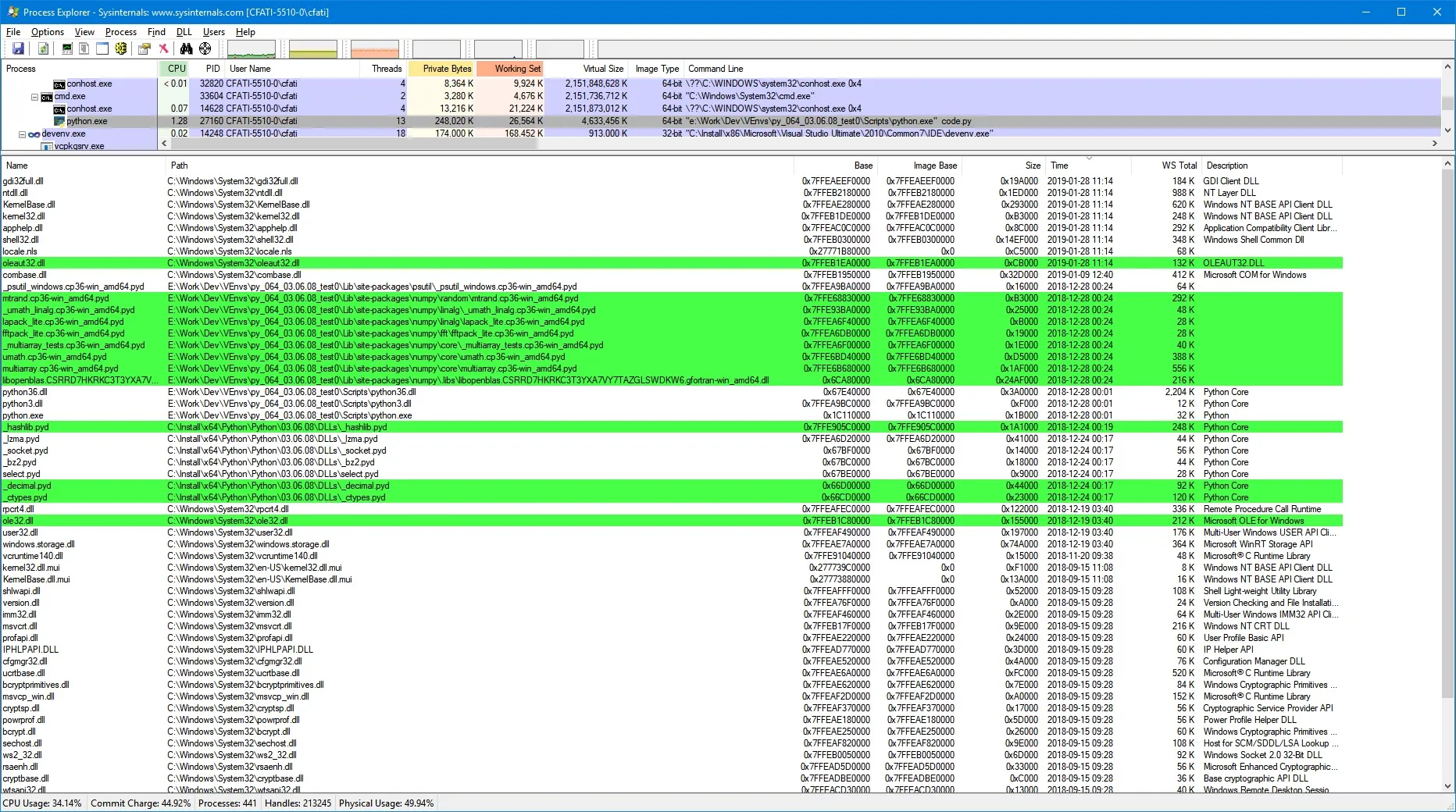Collapse the cmd.exe process tree node
The width and height of the screenshot is (1456, 812).
(34, 97)
